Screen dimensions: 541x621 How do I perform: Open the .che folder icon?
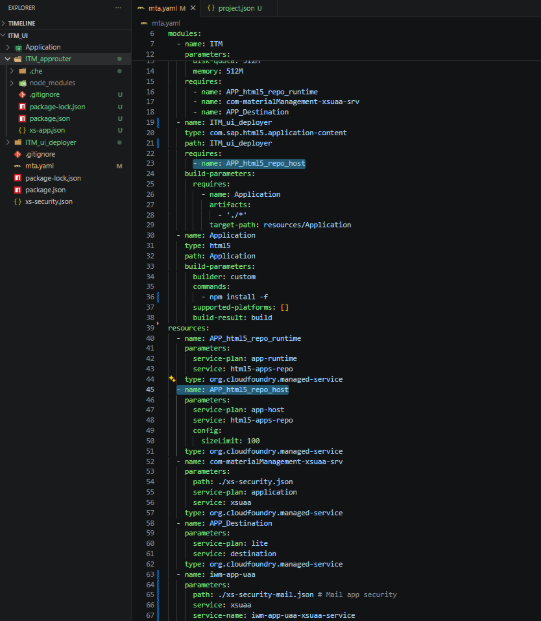point(22,71)
